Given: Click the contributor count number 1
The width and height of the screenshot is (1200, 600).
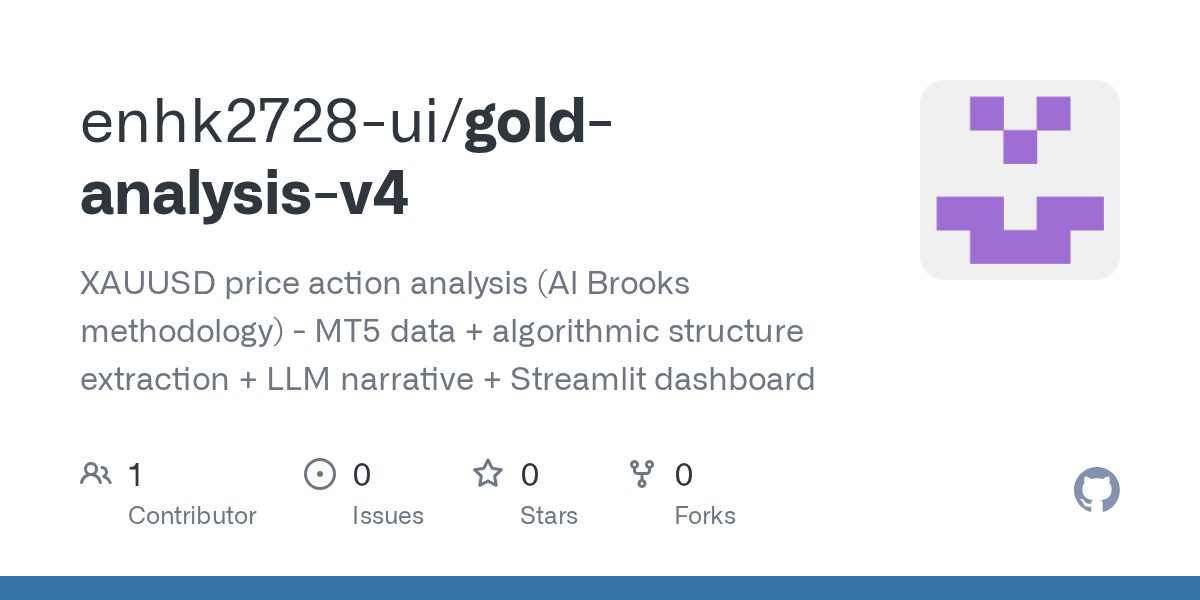Looking at the screenshot, I should point(135,474).
